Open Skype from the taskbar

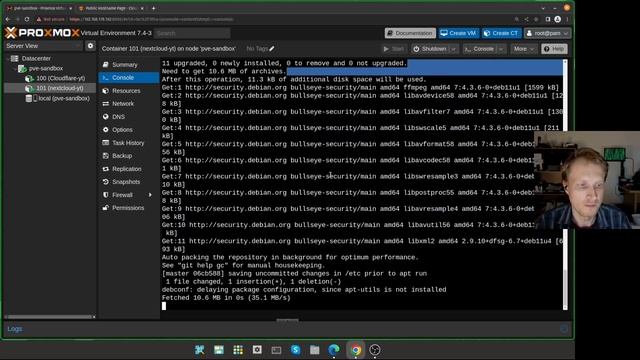(296, 350)
